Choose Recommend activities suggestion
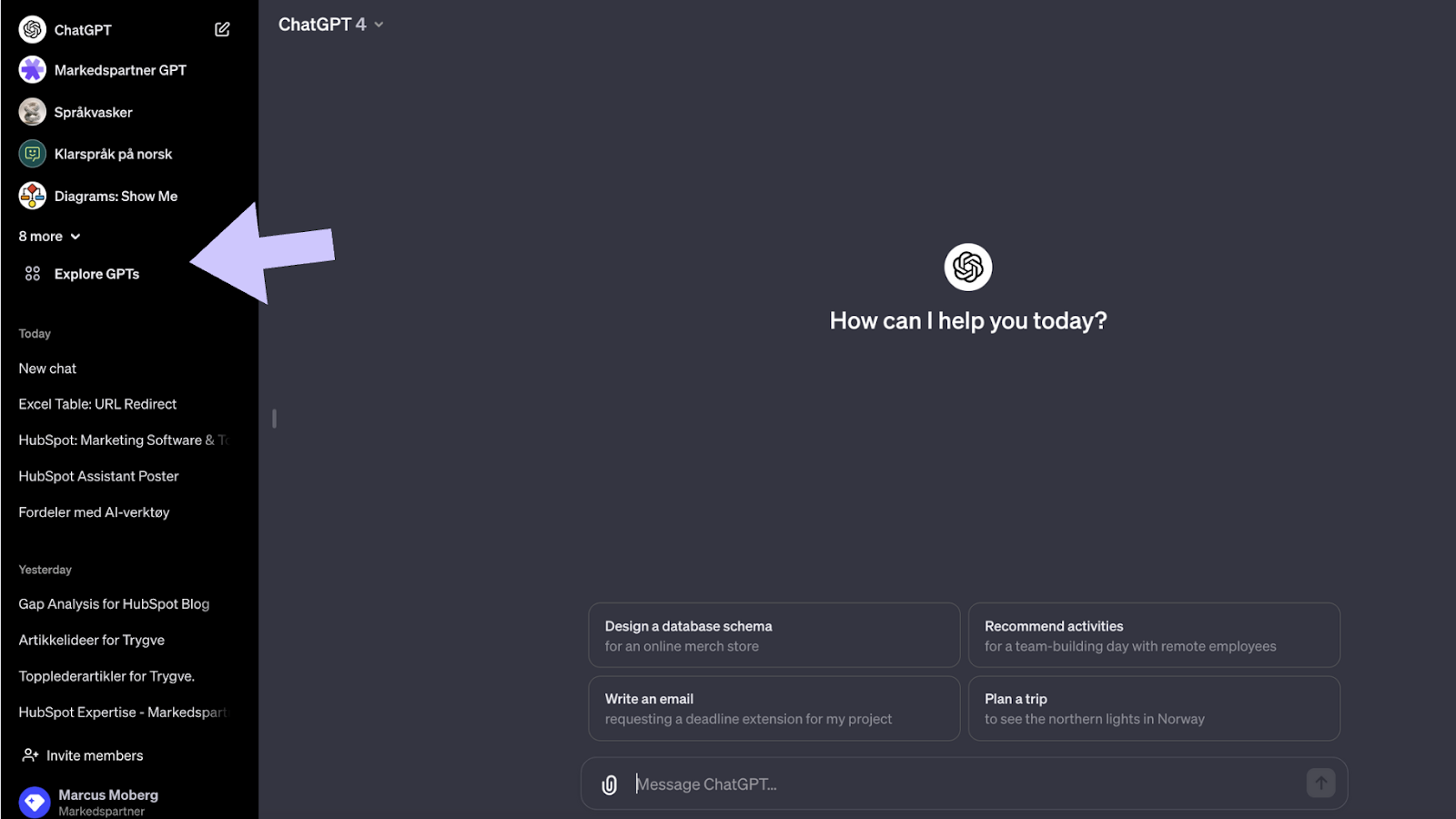Image resolution: width=1456 pixels, height=819 pixels. pos(1154,635)
